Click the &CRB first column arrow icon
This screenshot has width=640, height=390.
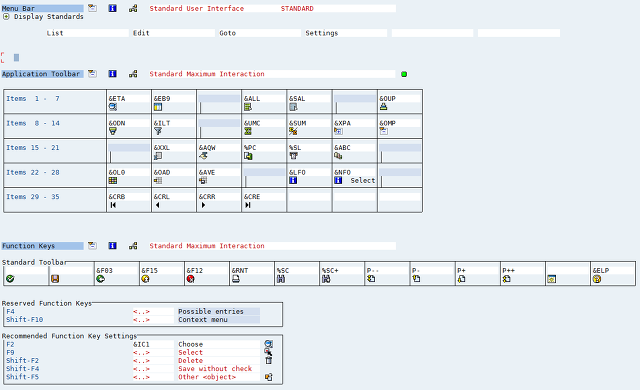(113, 205)
